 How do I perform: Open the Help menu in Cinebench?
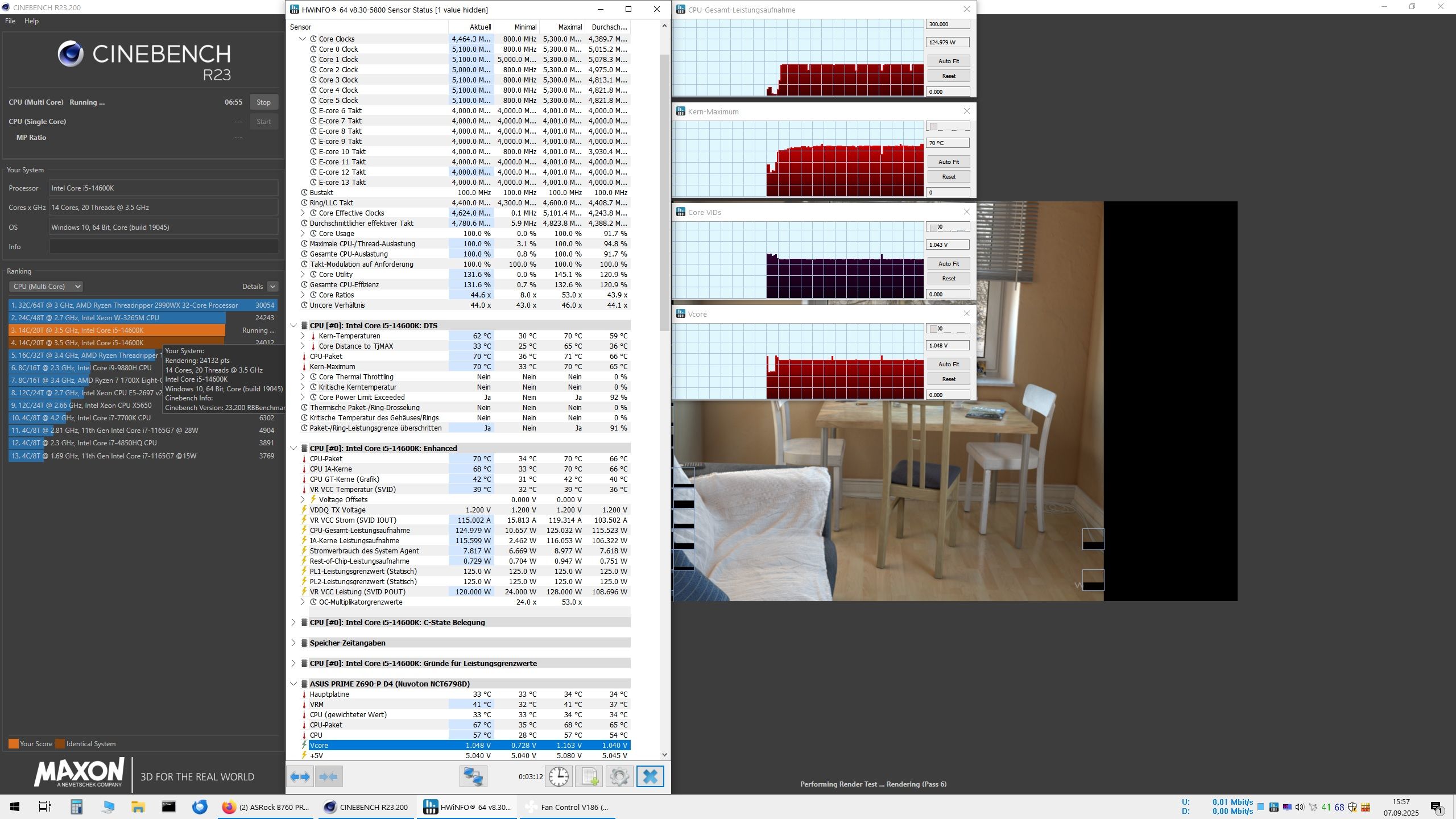31,21
